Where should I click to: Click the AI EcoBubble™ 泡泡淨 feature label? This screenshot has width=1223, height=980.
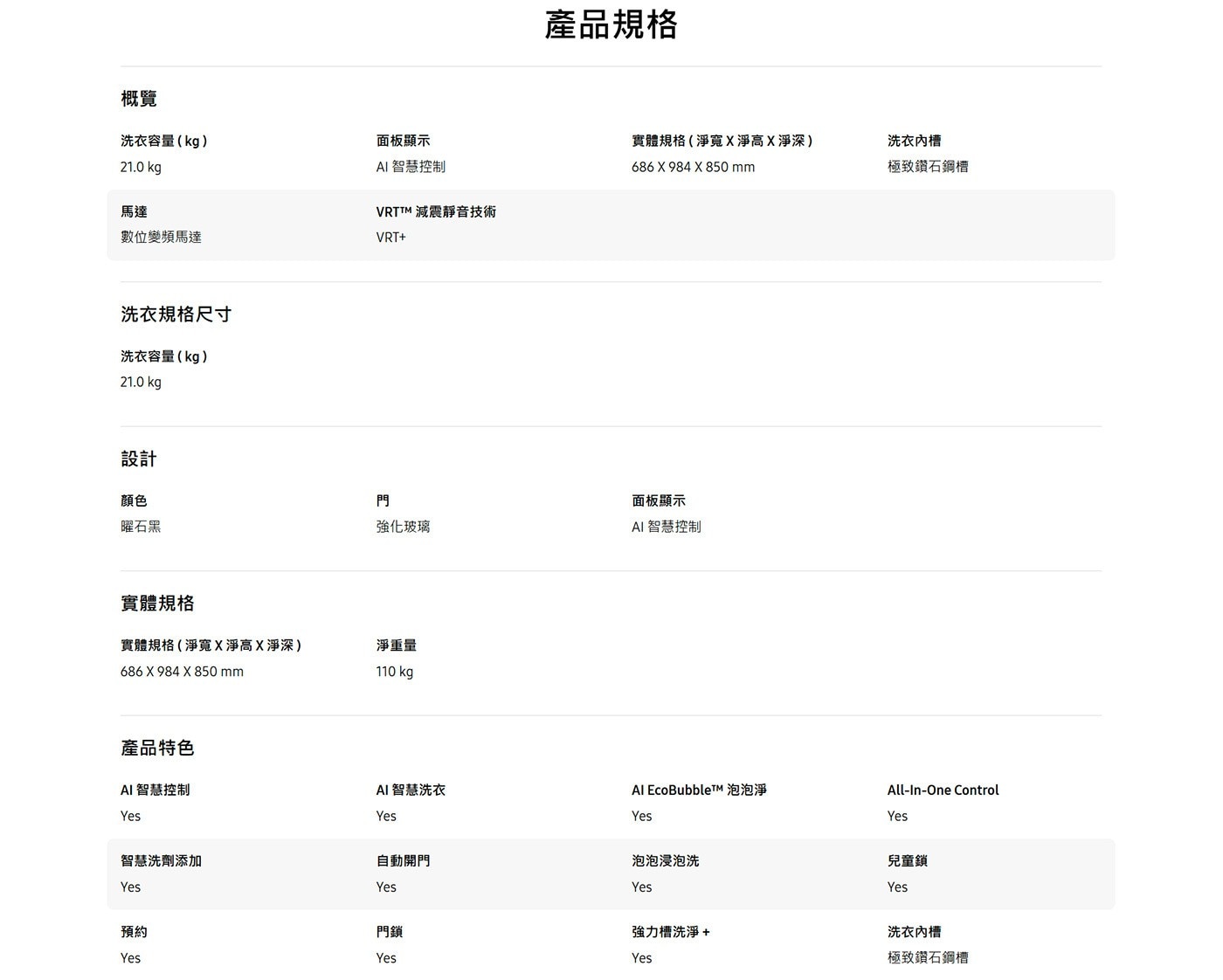[699, 790]
